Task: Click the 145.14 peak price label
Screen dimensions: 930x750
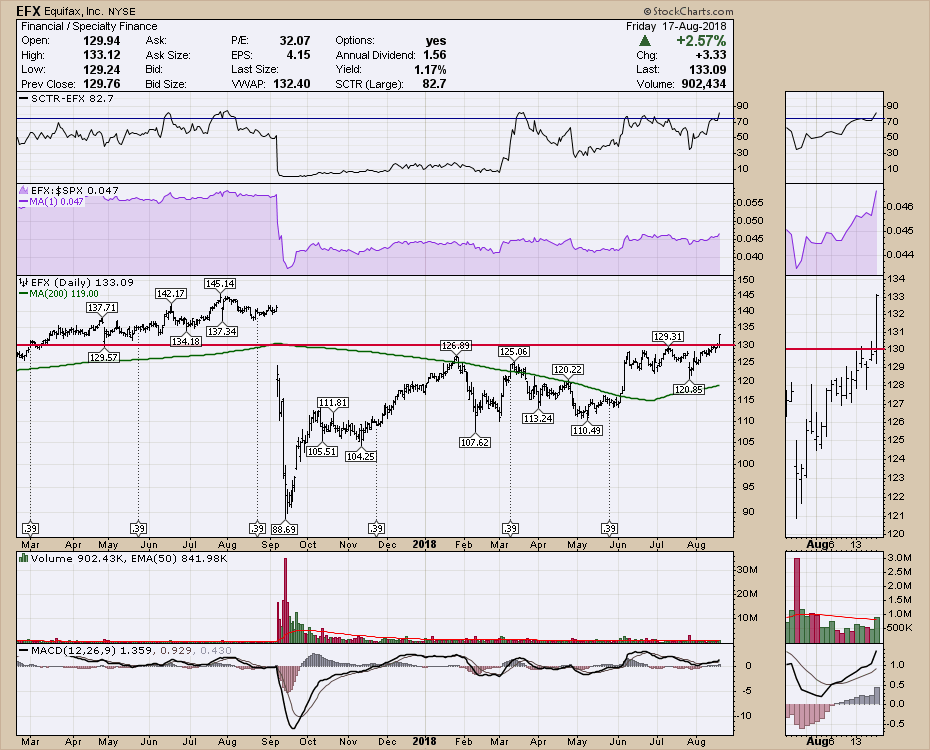Action: pos(219,284)
